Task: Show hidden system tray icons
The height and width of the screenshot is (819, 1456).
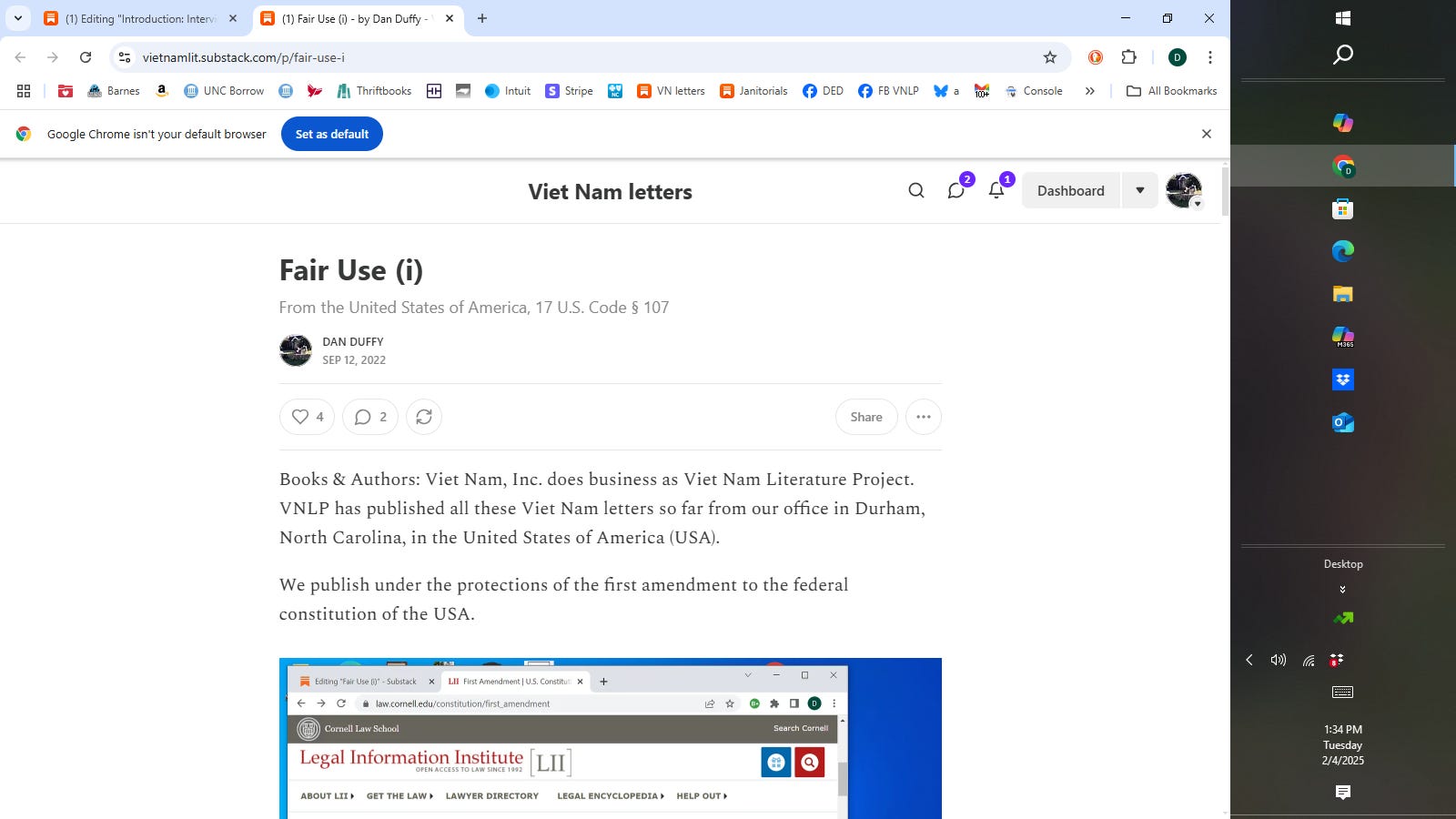Action: point(1249,660)
